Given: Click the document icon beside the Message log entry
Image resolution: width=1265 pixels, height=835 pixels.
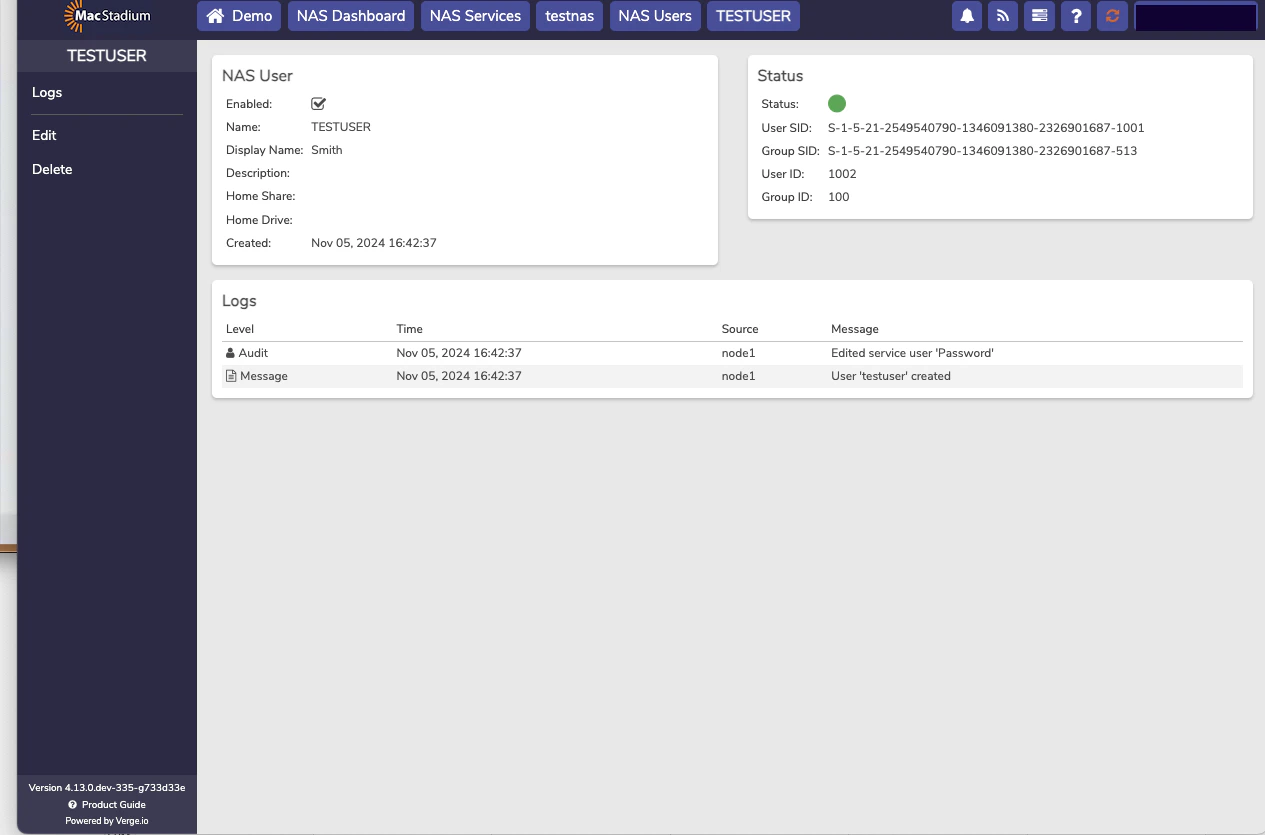Looking at the screenshot, I should point(229,375).
